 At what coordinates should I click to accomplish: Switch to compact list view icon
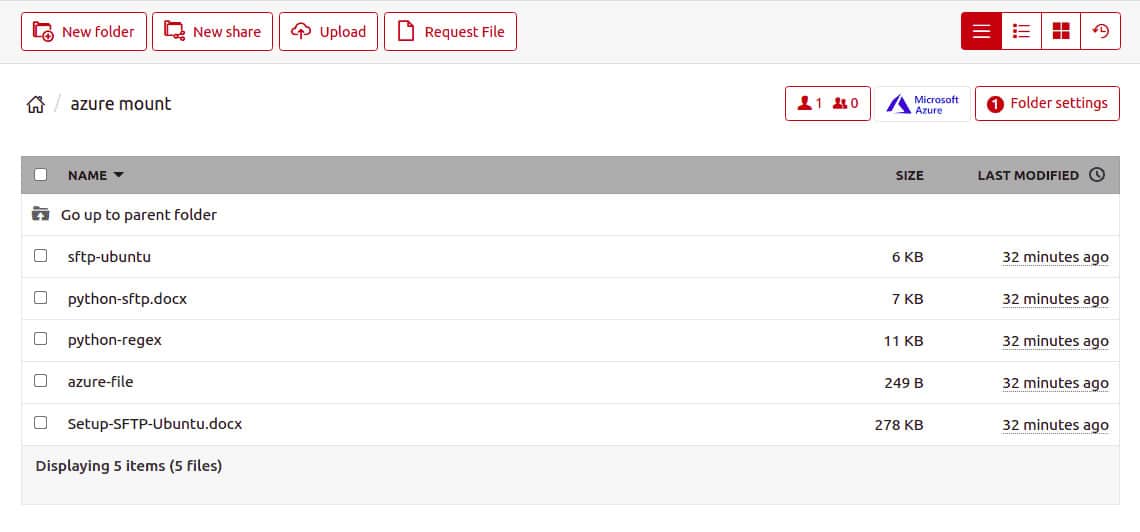pyautogui.click(x=982, y=31)
